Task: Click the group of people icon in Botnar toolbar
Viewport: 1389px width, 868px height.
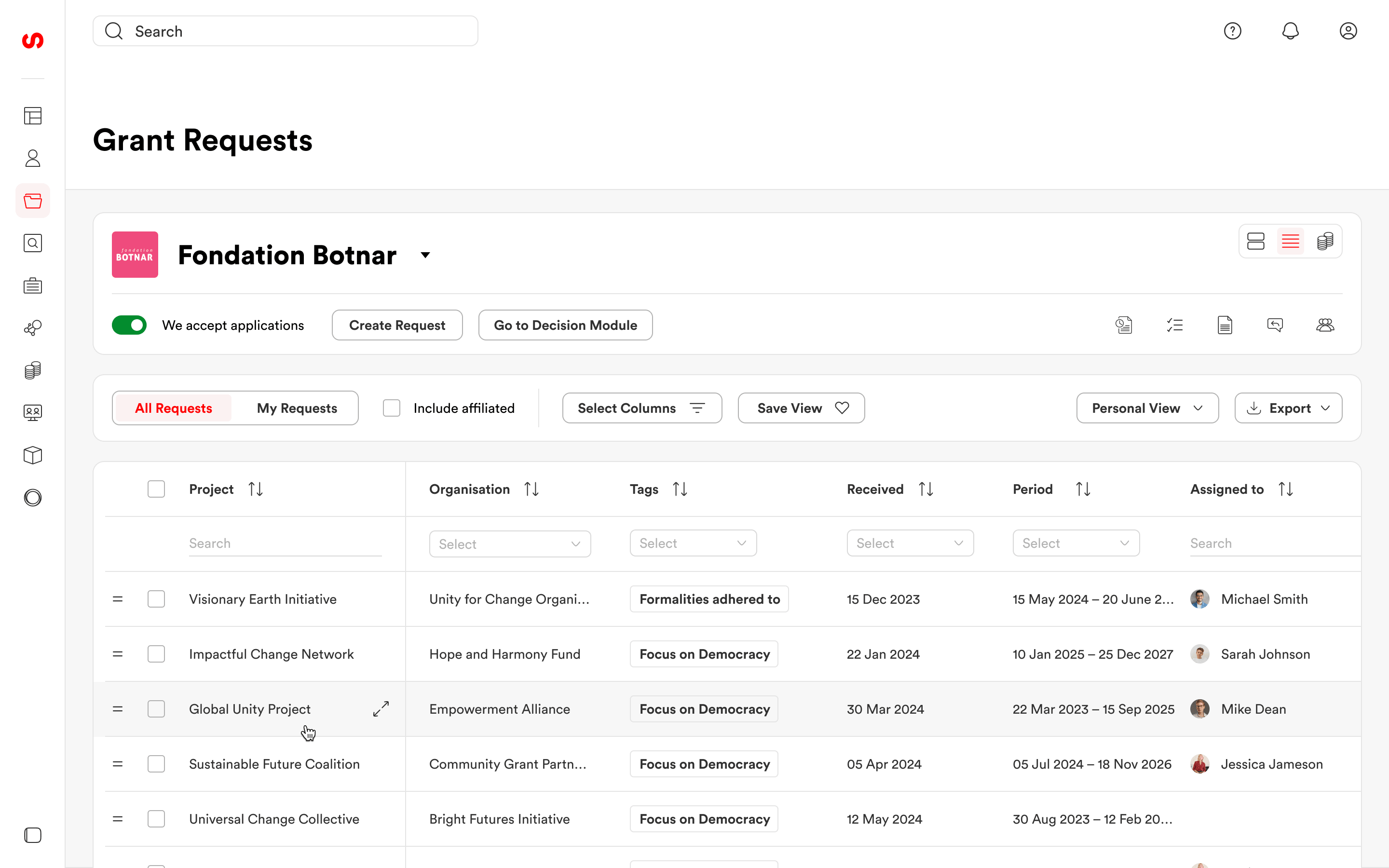Action: 1325,325
